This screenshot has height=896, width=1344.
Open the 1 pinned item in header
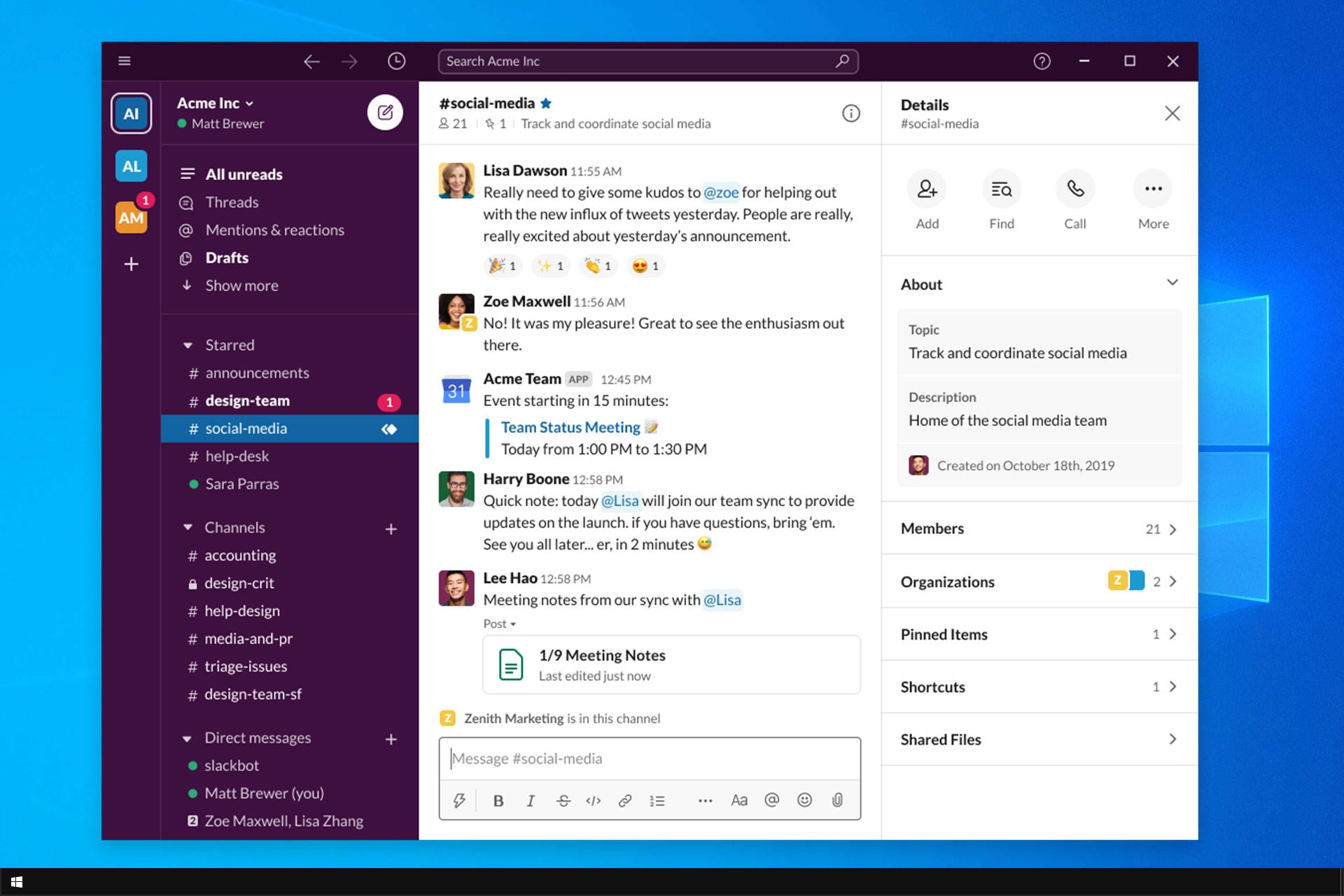496,124
